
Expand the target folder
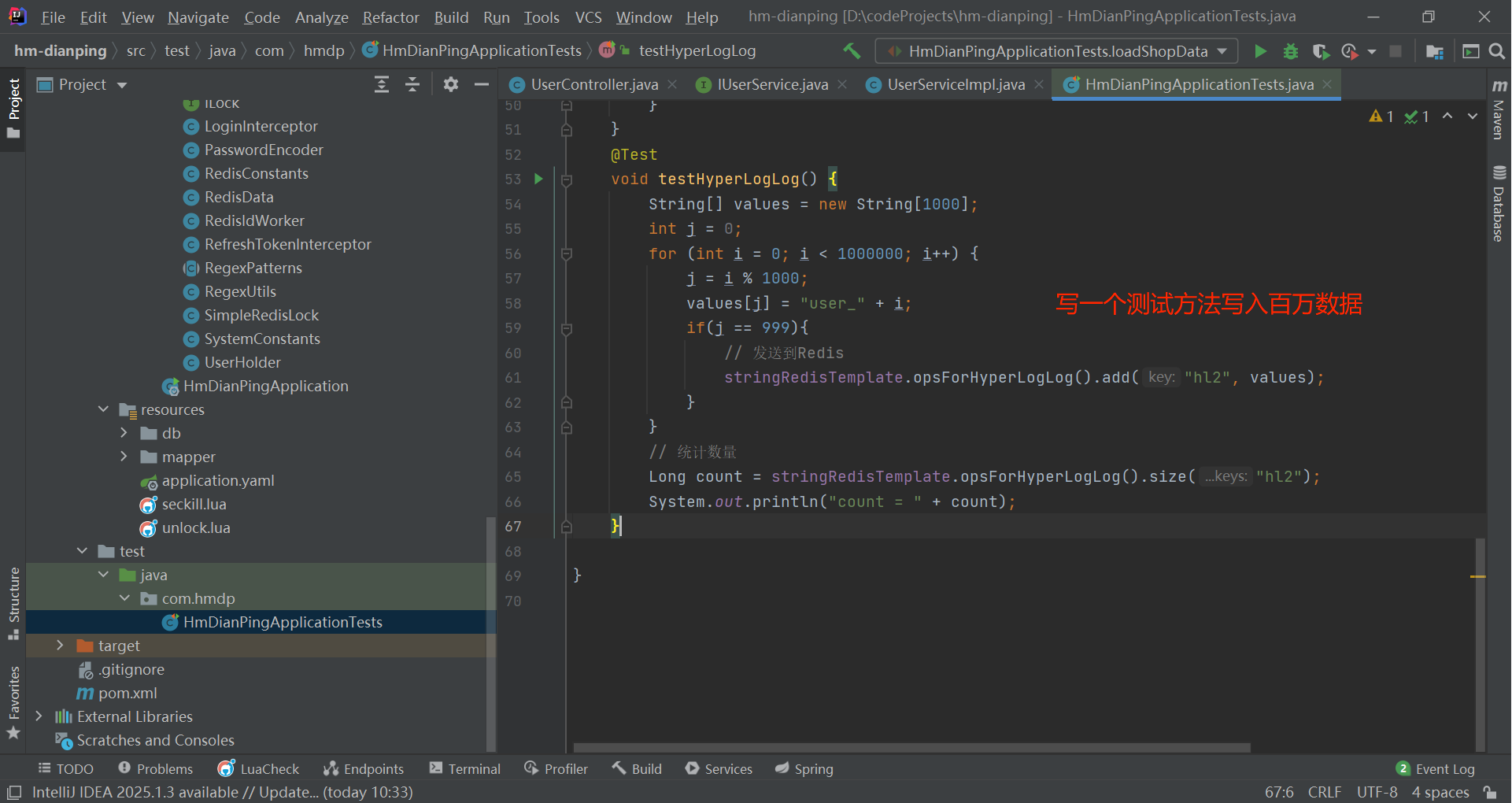coord(60,646)
